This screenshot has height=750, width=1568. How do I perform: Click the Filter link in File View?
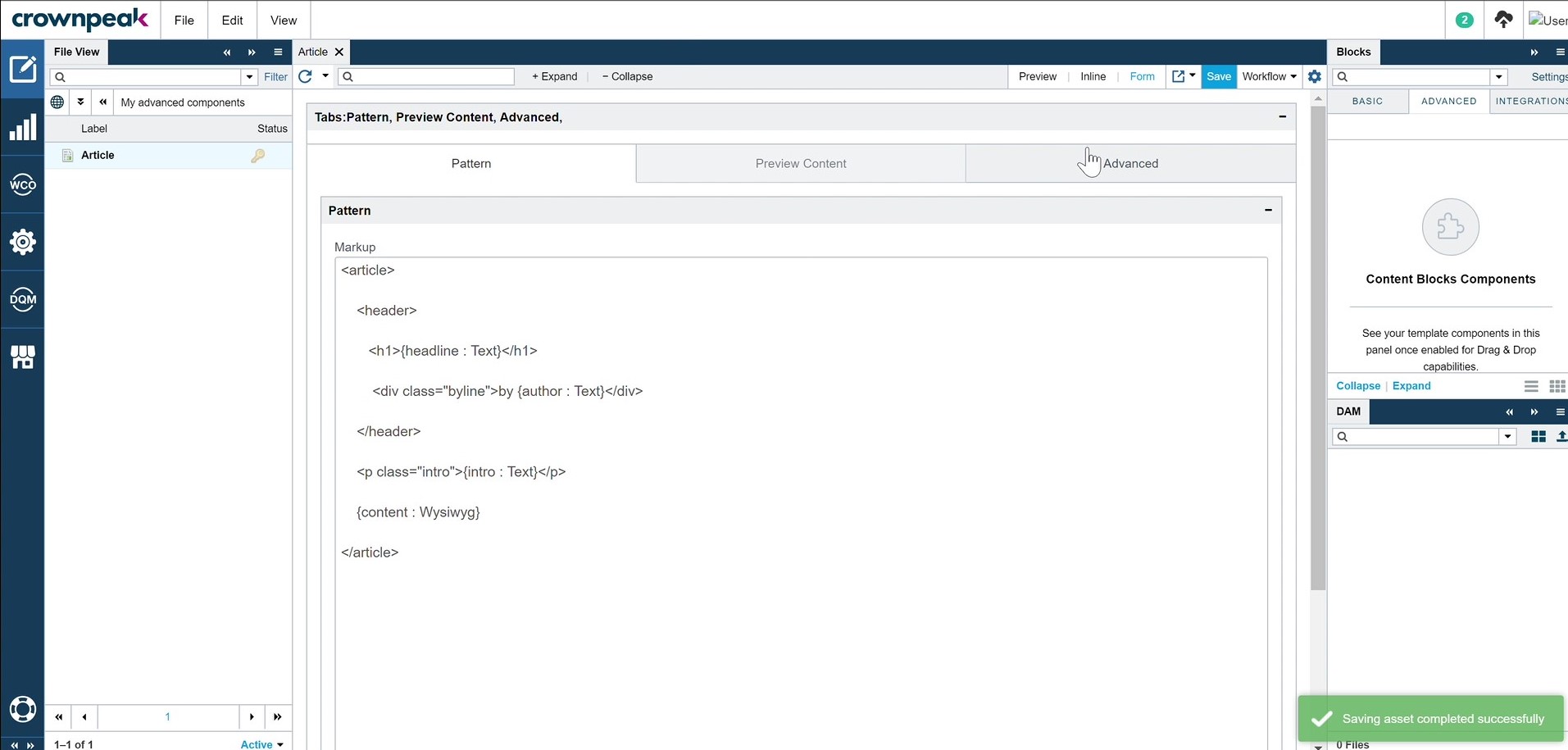tap(275, 77)
